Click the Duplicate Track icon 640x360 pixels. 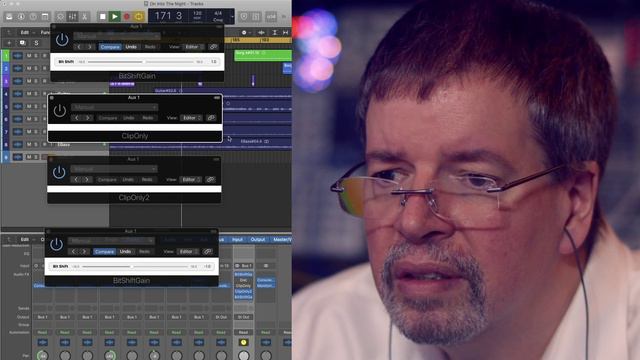click(22, 43)
